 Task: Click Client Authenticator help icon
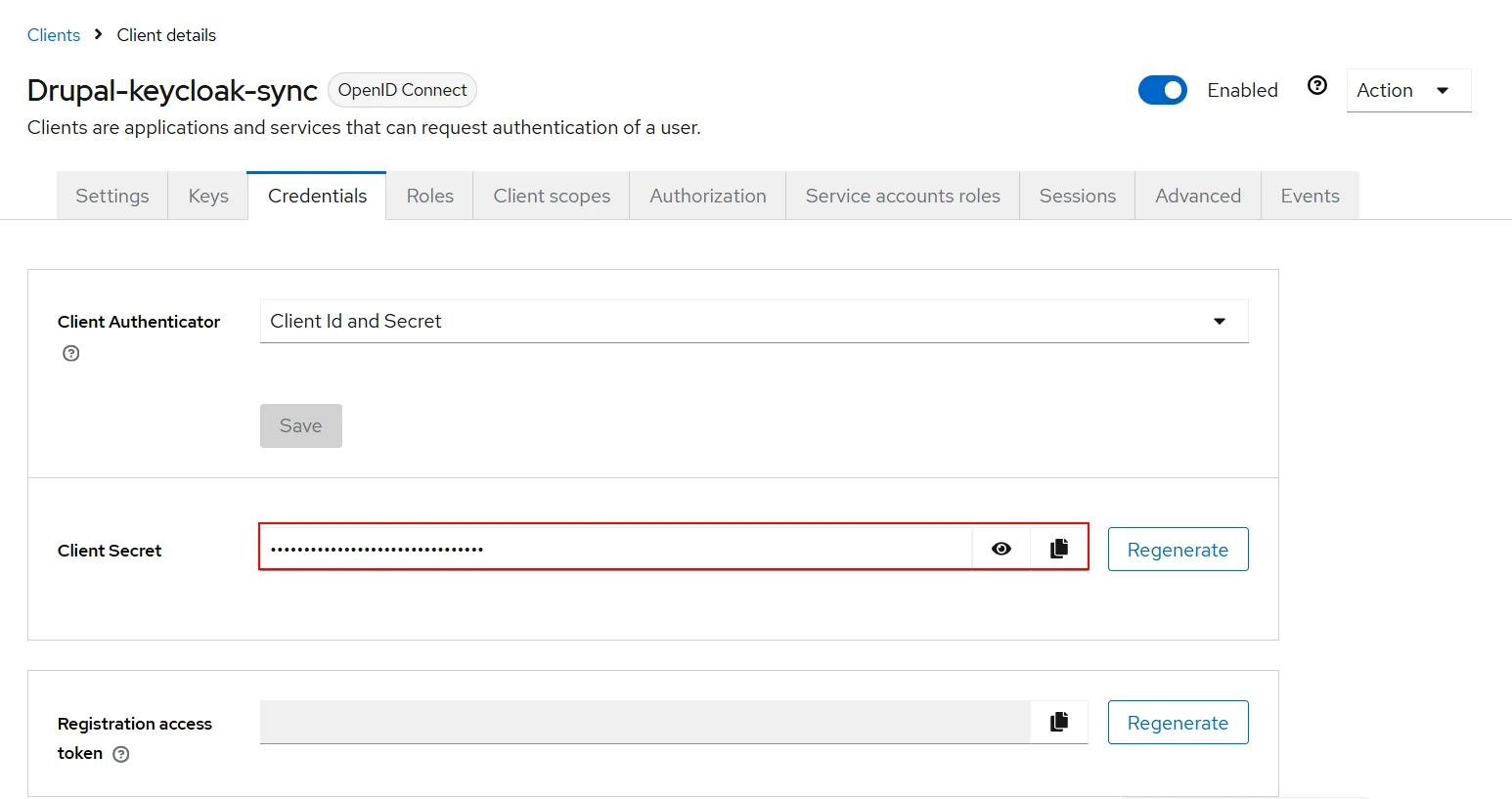point(70,354)
